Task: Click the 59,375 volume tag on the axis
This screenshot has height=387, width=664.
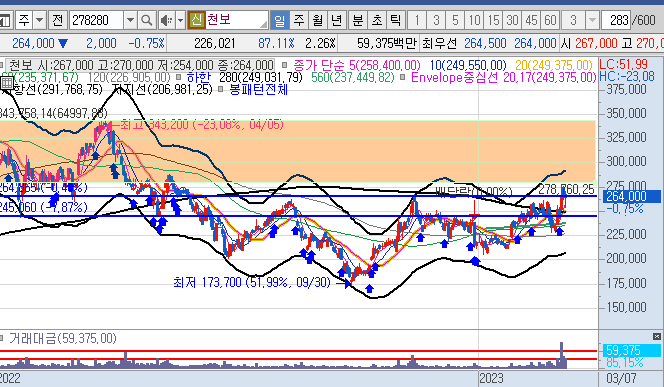Action: point(631,350)
